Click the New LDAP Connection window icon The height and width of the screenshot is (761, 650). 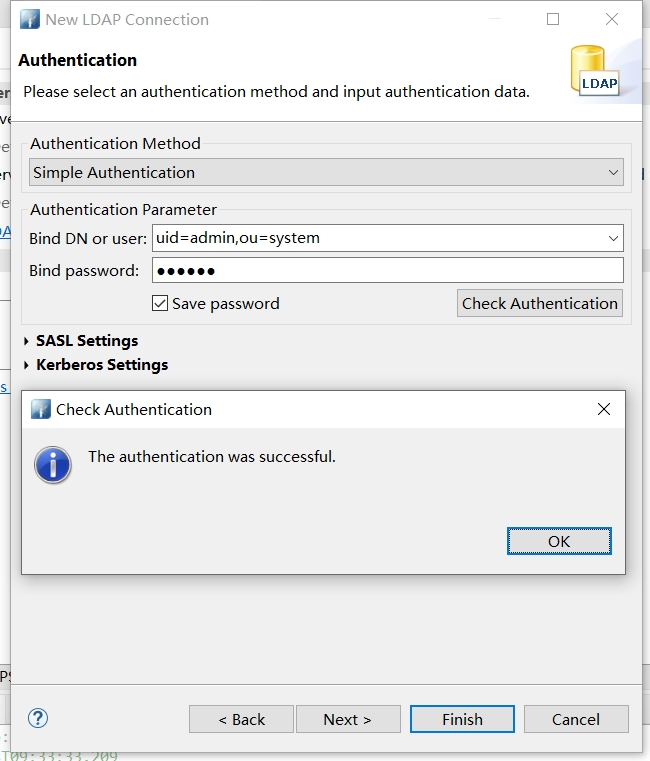point(30,19)
